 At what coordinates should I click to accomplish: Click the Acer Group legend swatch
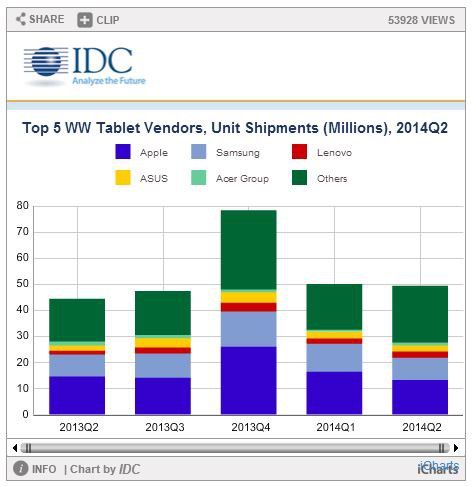pyautogui.click(x=199, y=178)
